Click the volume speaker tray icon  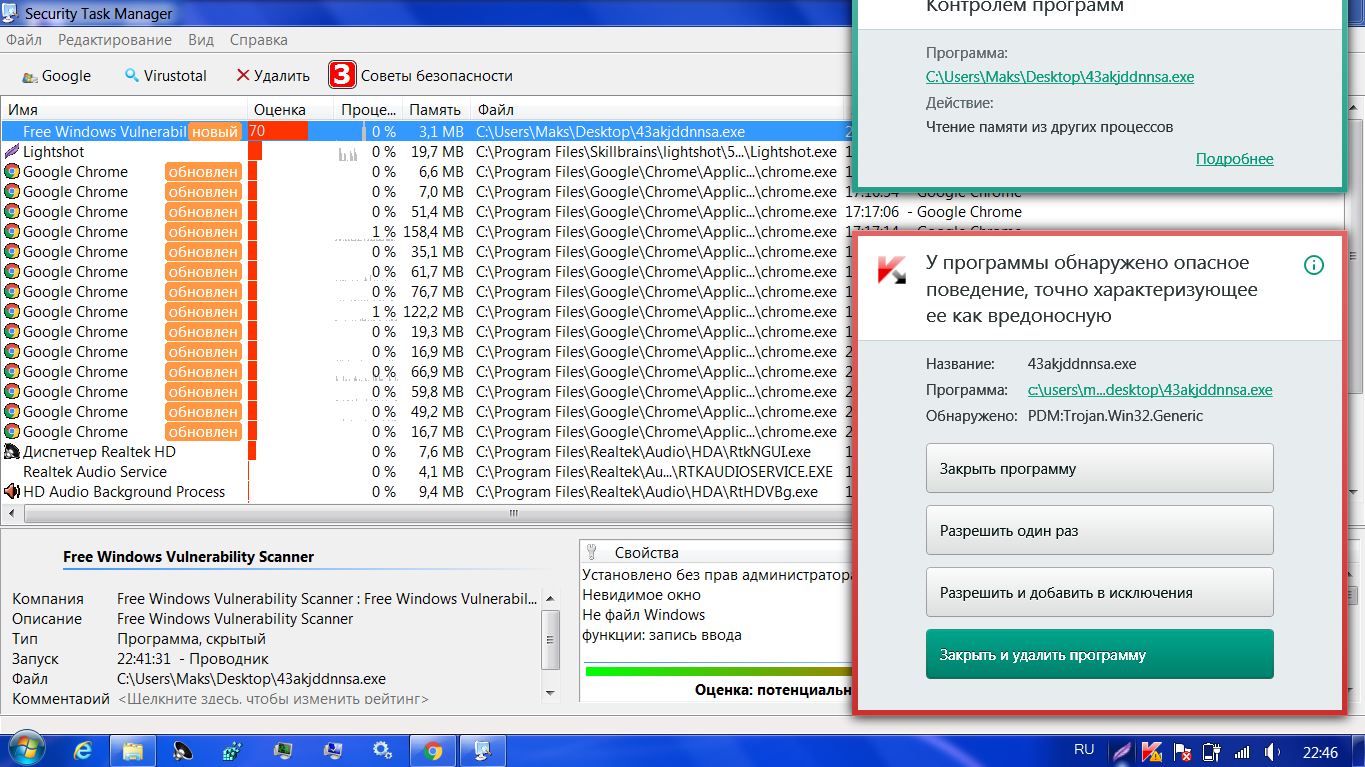coord(1272,751)
